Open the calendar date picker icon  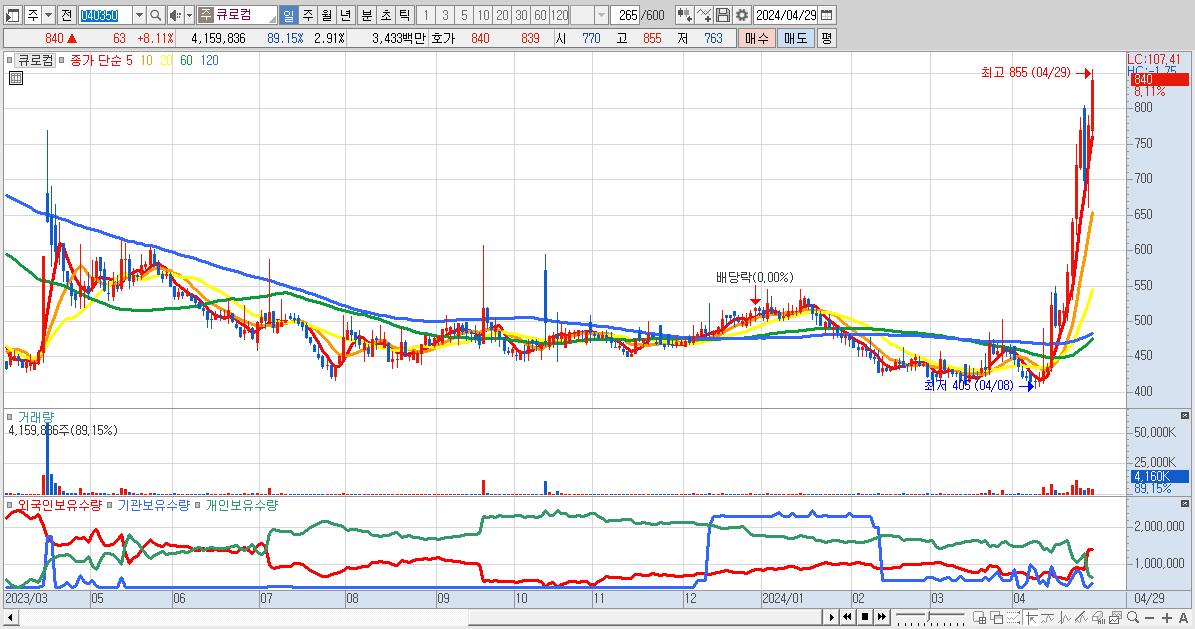pyautogui.click(x=827, y=15)
